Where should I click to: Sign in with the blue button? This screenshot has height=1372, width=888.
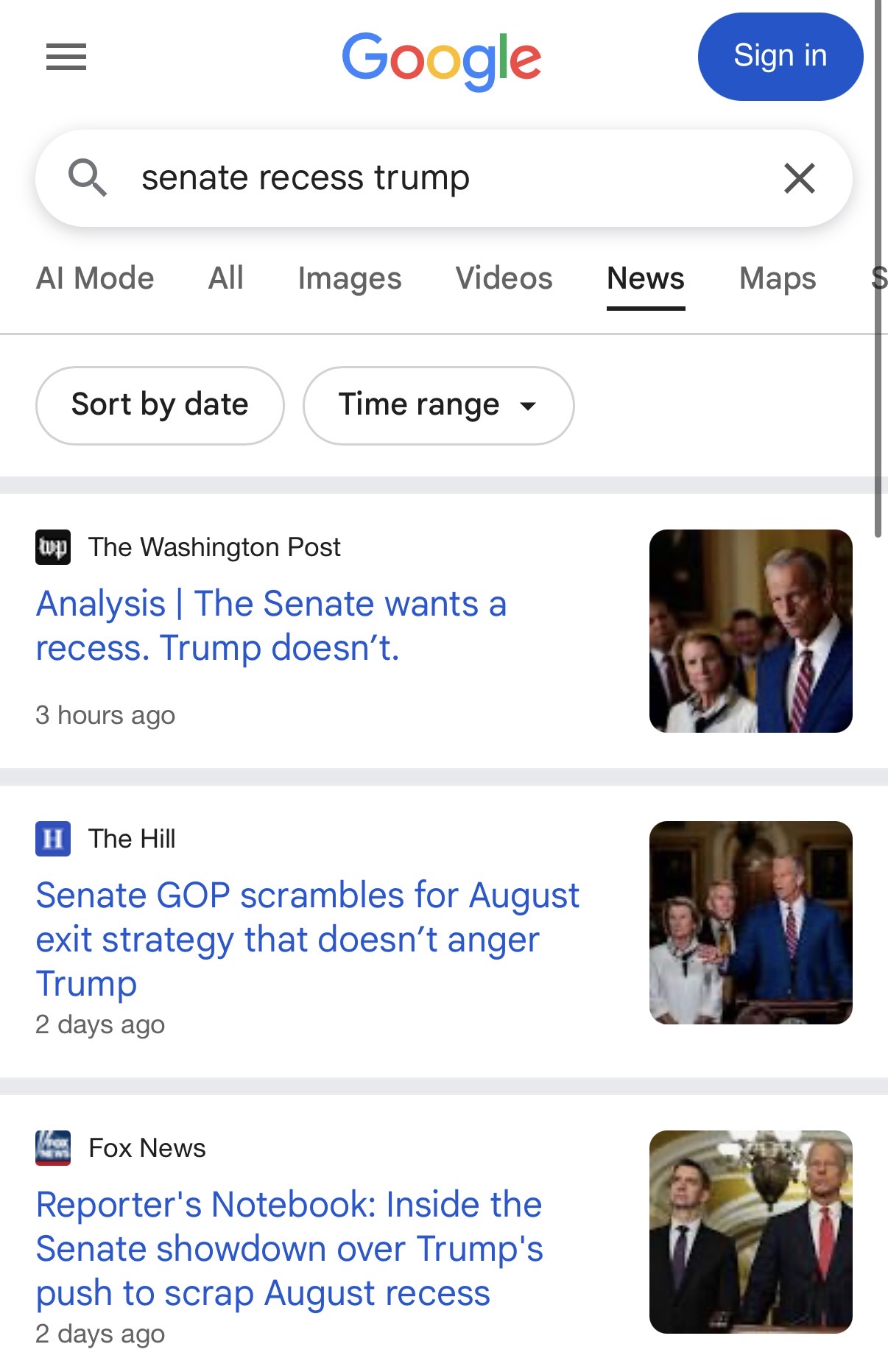pos(780,57)
